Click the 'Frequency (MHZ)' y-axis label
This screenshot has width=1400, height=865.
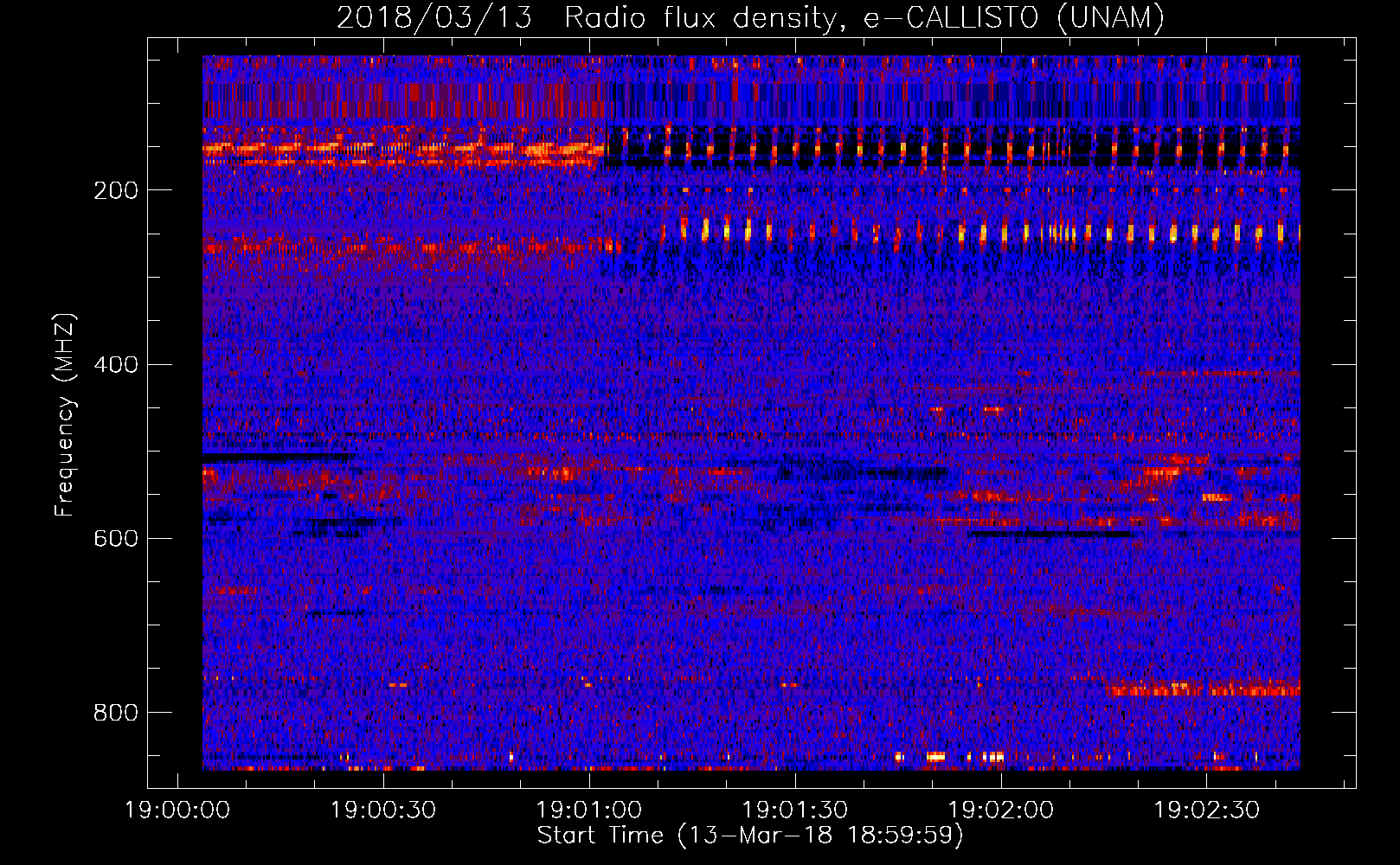[65, 415]
